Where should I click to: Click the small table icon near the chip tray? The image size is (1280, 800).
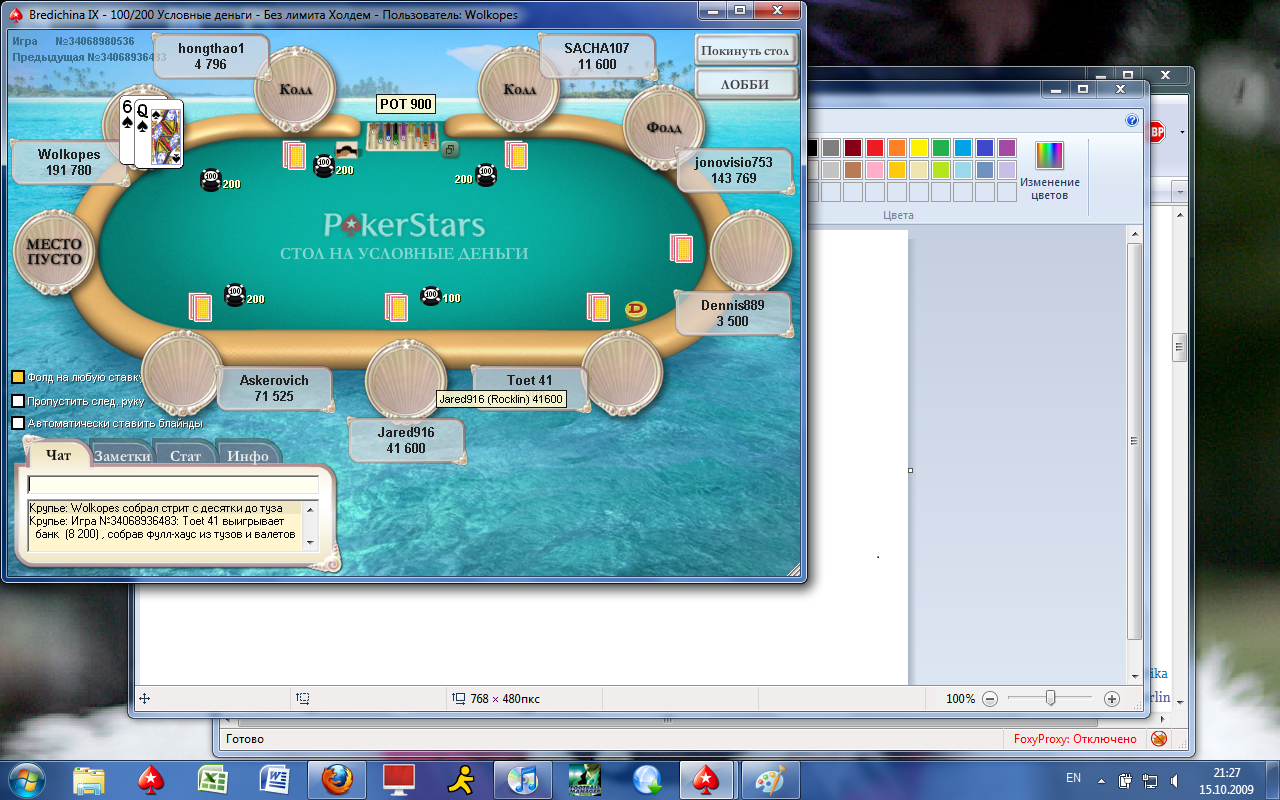(451, 149)
